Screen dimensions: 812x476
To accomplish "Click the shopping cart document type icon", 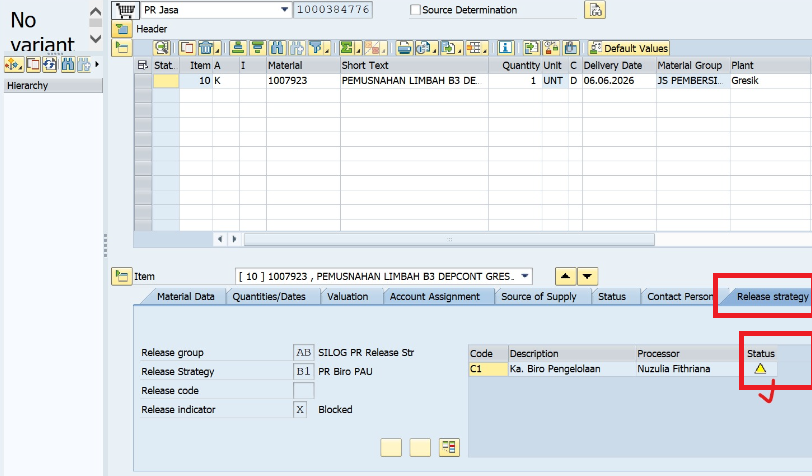I will click(125, 10).
